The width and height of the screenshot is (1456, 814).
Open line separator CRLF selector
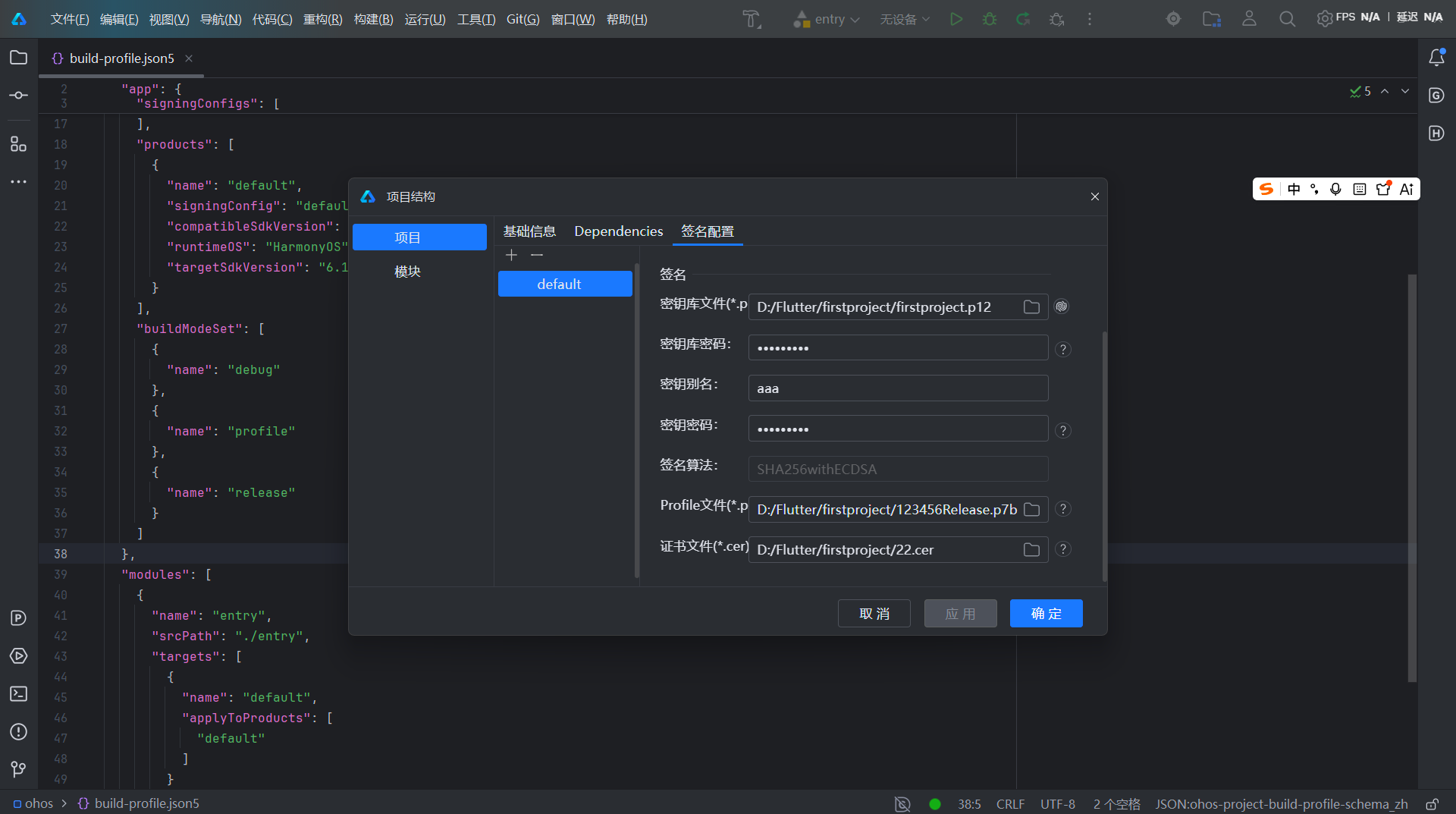click(1010, 804)
